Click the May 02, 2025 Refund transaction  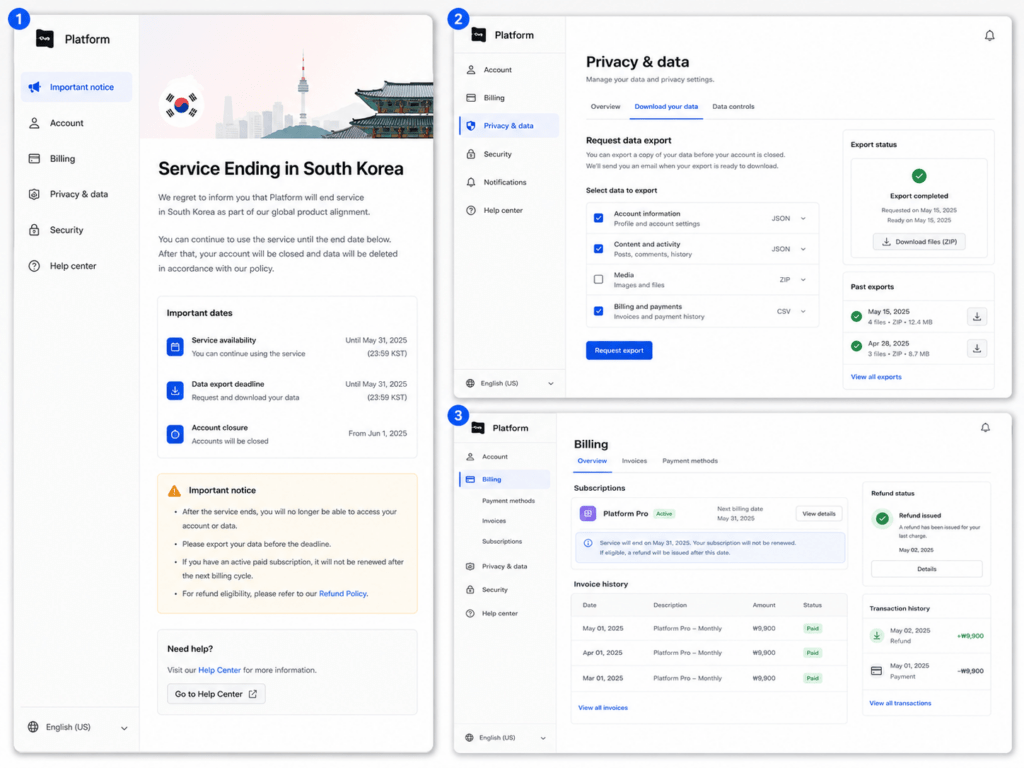coord(926,635)
